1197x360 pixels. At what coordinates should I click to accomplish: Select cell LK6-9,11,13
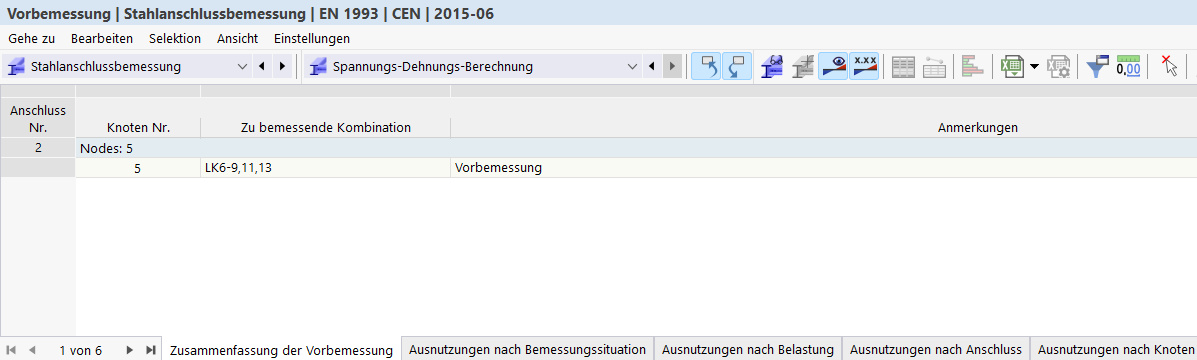click(325, 168)
